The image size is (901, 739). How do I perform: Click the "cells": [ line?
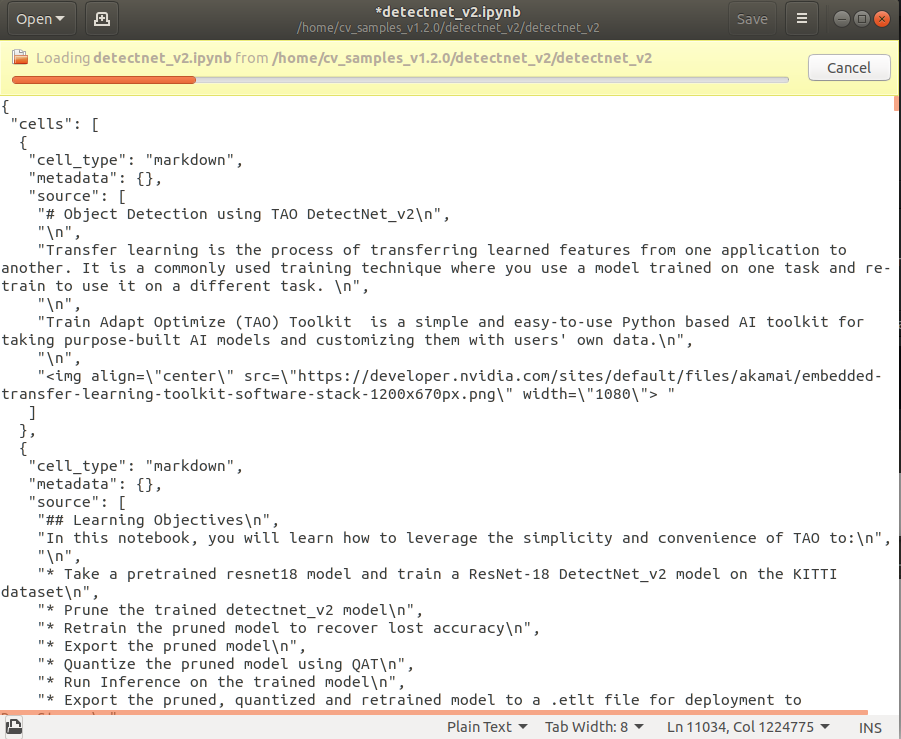point(55,124)
